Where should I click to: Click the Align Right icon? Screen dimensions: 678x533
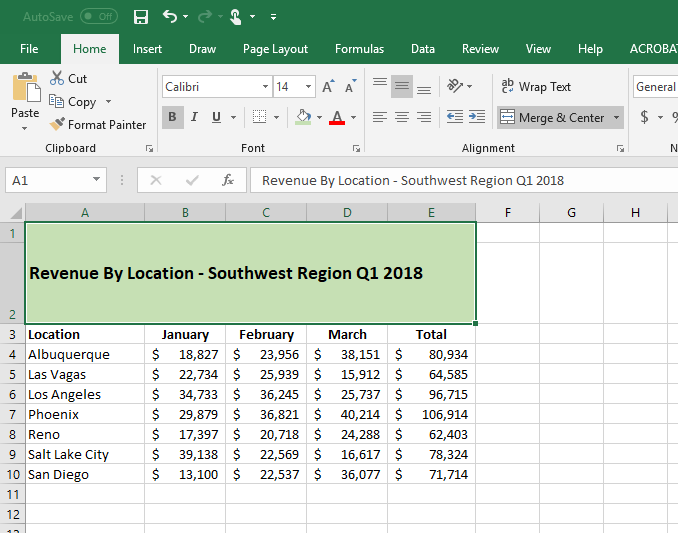point(424,117)
